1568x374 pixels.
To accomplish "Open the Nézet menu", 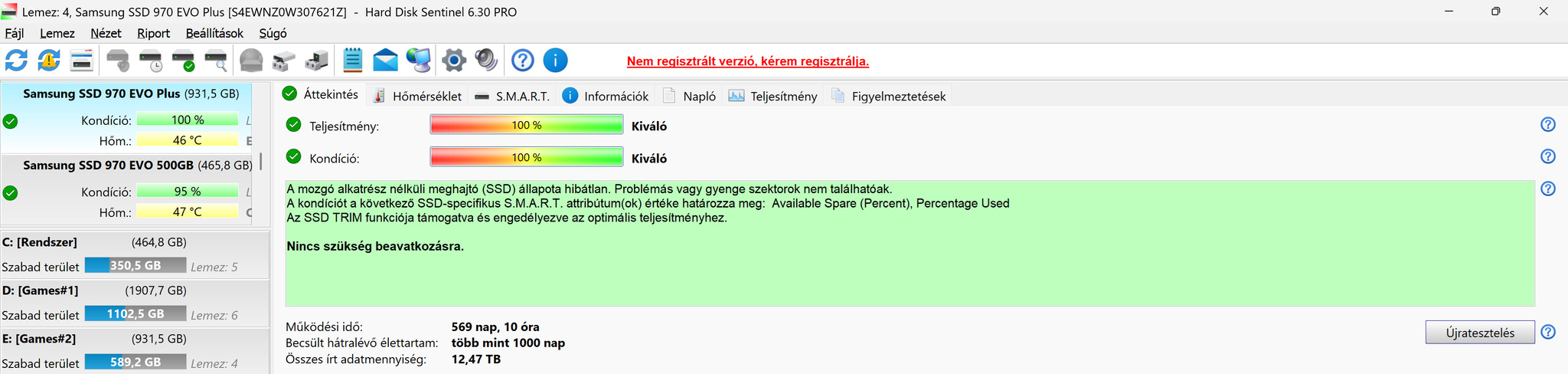I will [106, 33].
